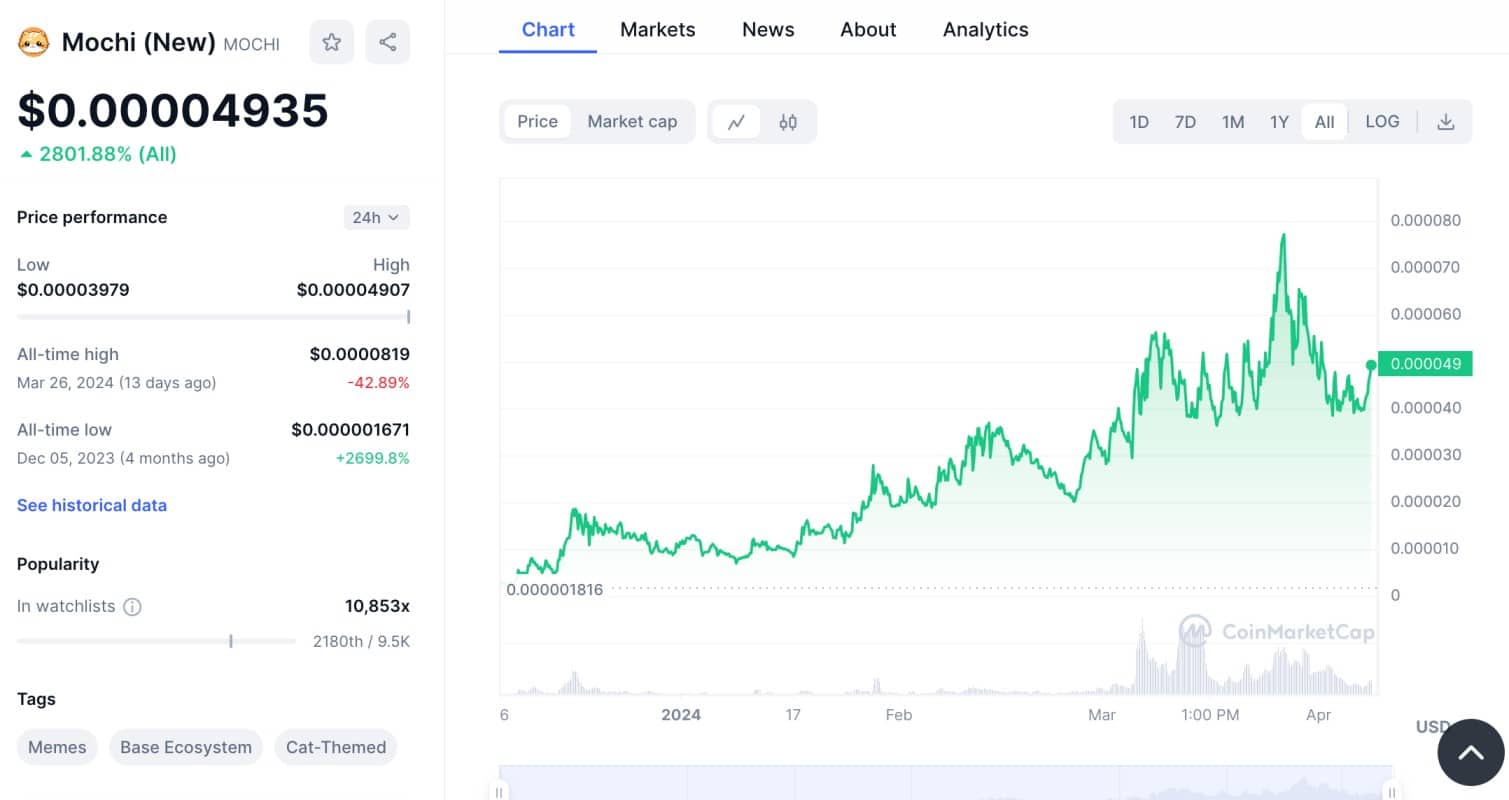This screenshot has height=800, width=1509.
Task: Click the 1:00 PM label on the time axis
Action: coord(1210,714)
